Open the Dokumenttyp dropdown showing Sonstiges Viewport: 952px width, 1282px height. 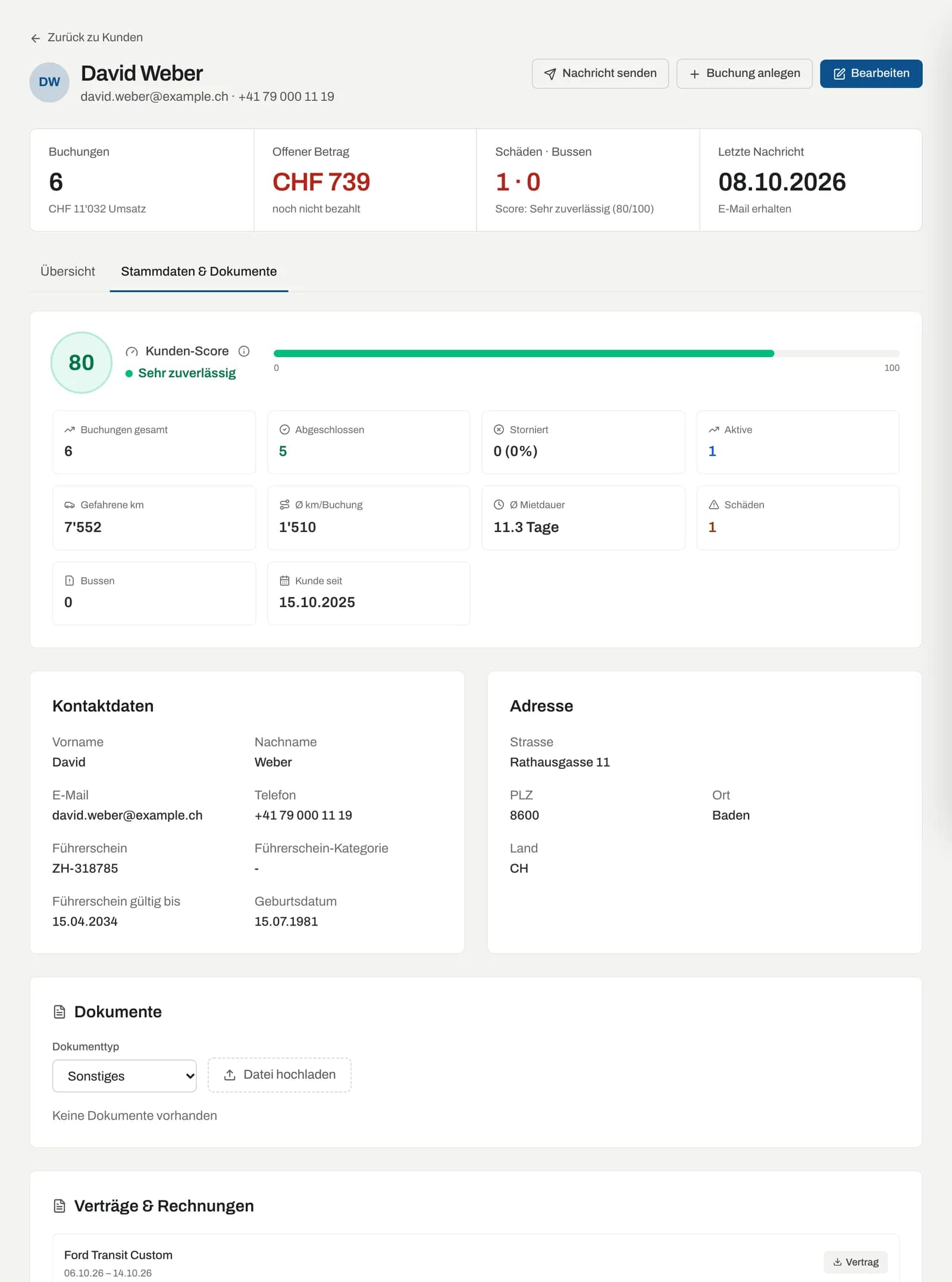click(124, 1075)
